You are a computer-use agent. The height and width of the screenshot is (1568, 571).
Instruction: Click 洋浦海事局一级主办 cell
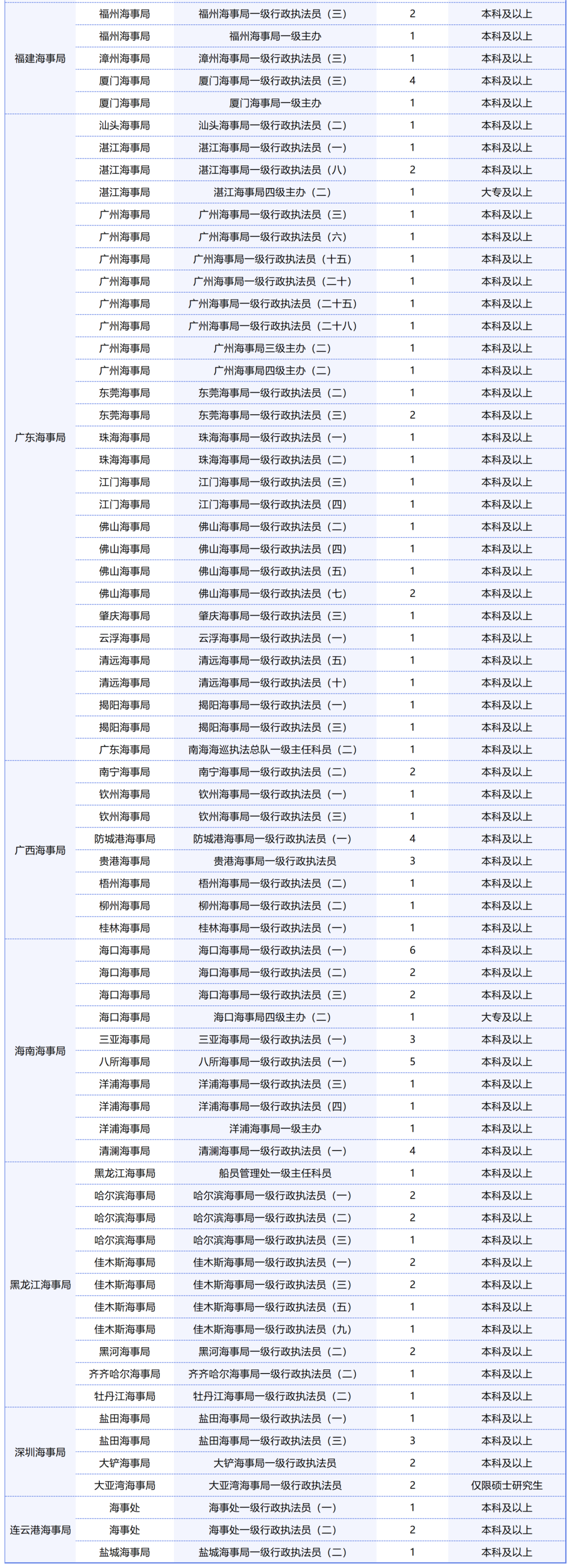275,1128
